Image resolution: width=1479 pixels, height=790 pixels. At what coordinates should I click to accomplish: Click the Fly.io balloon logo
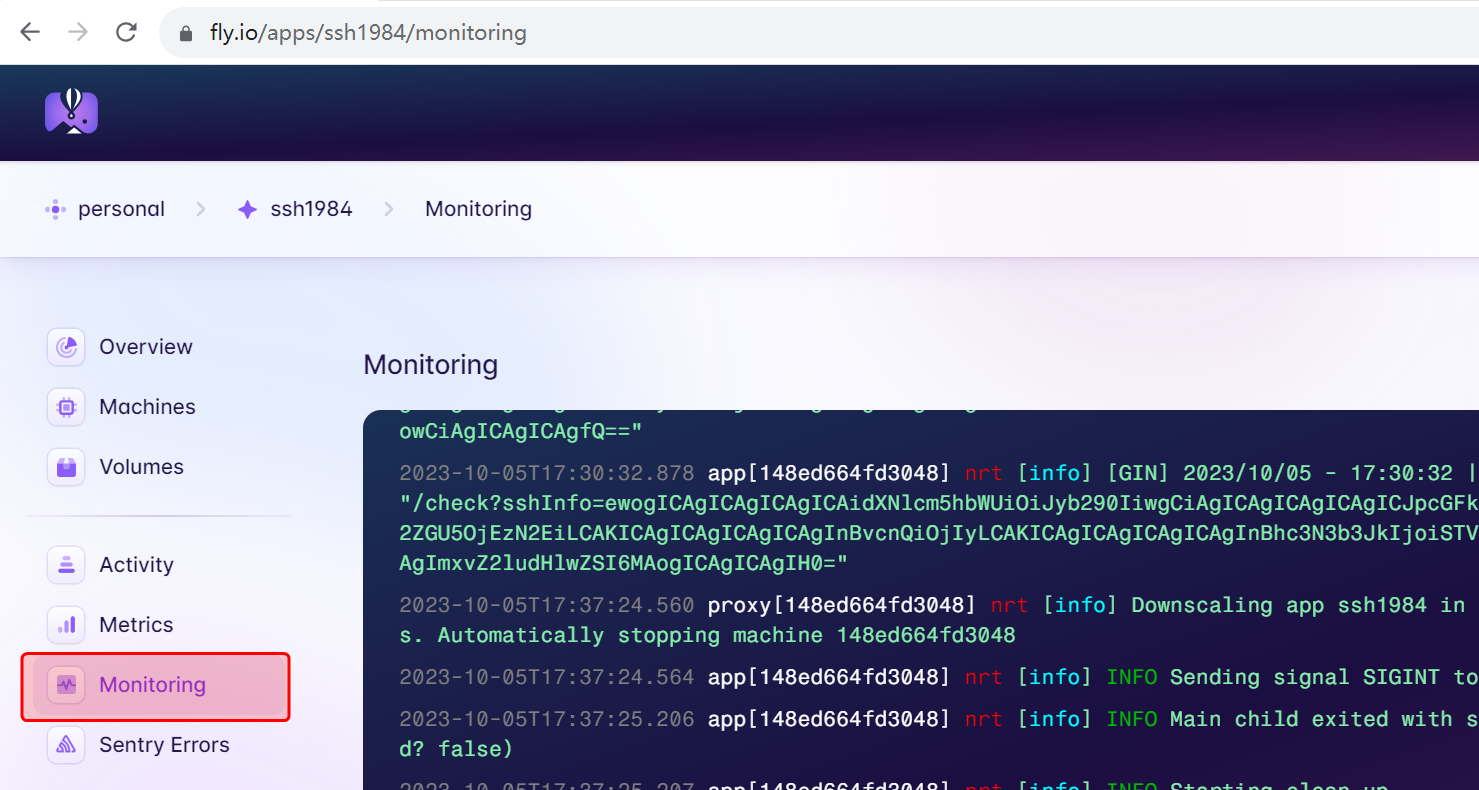(71, 111)
